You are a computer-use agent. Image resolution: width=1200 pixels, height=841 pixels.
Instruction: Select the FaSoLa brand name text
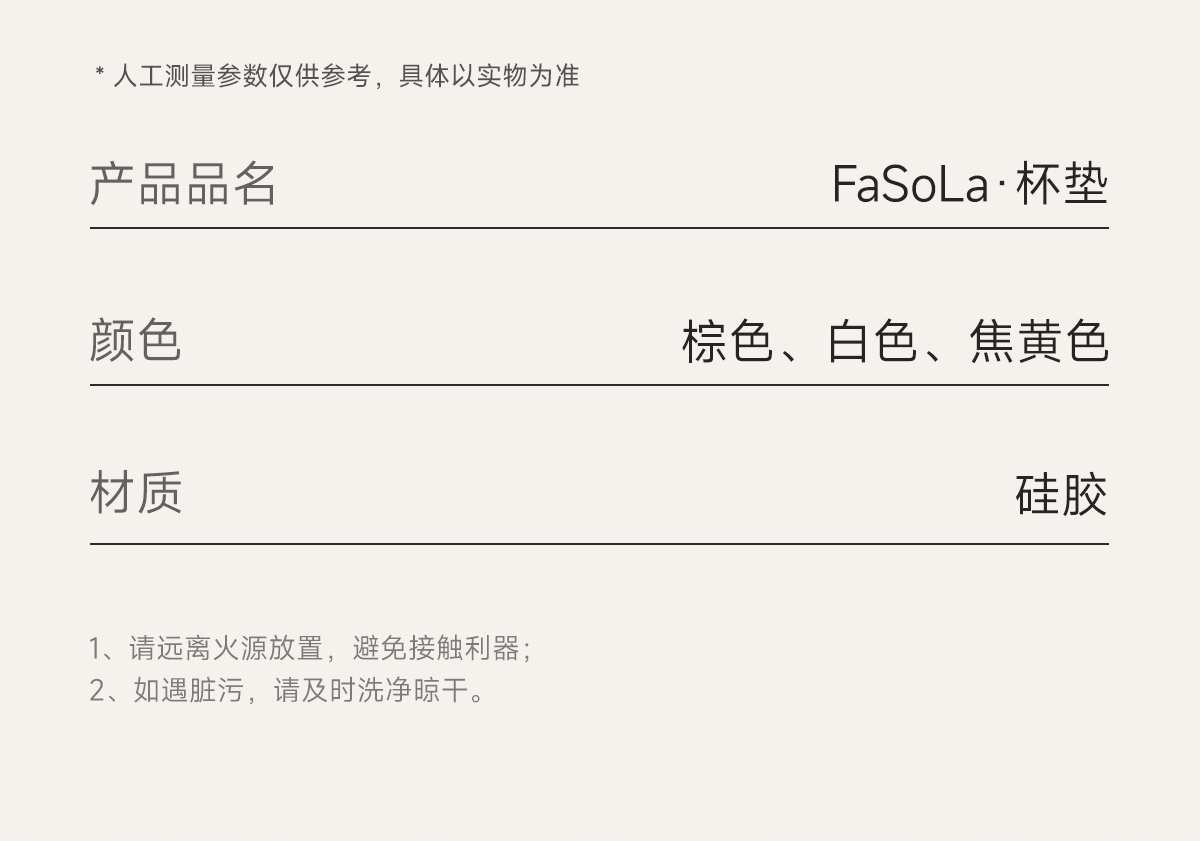(910, 185)
